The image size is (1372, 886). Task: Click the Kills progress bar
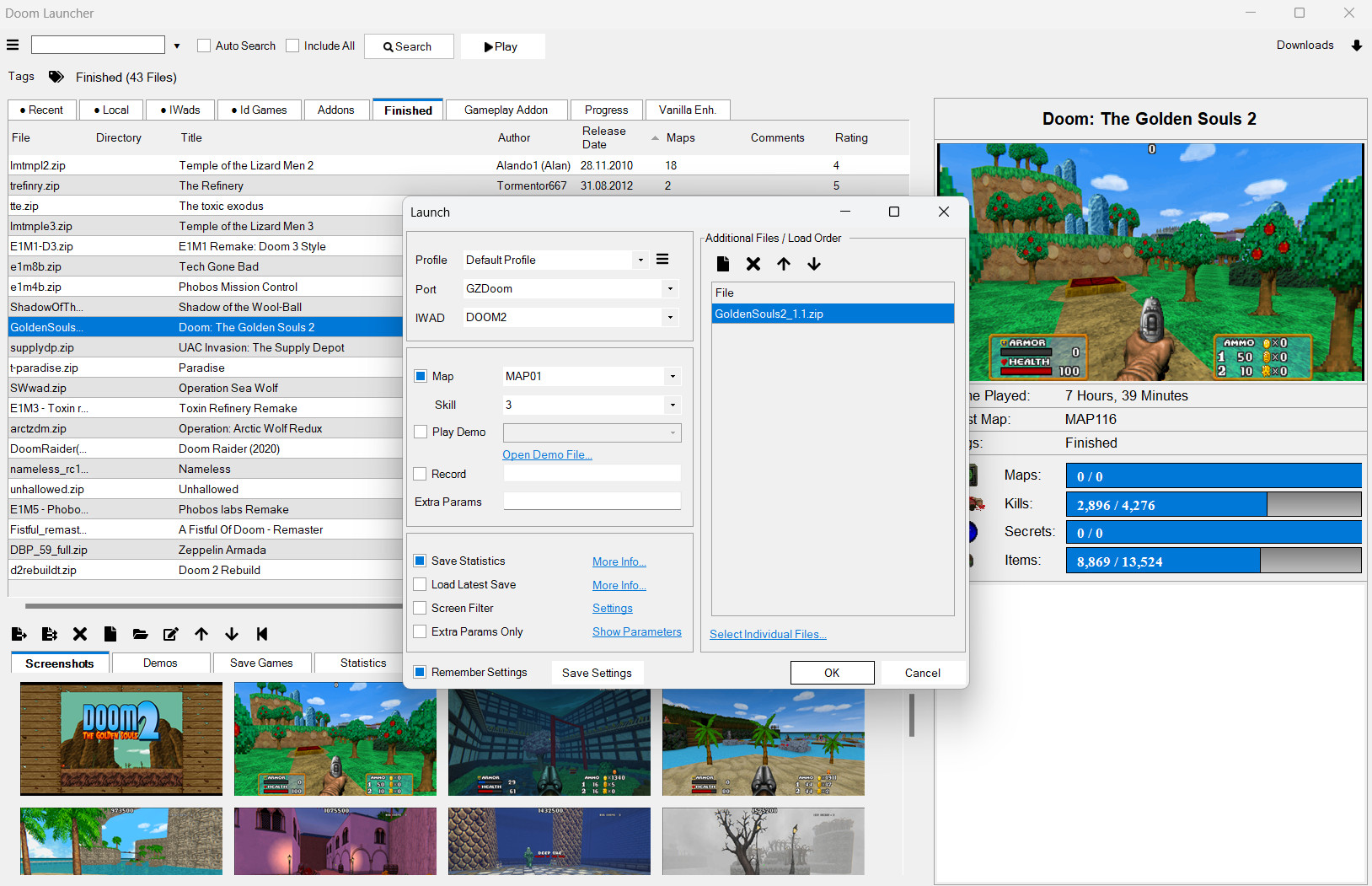pos(1214,504)
